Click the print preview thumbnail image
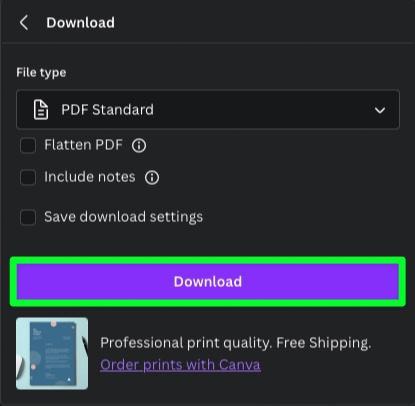415x406 pixels. pyautogui.click(x=52, y=353)
